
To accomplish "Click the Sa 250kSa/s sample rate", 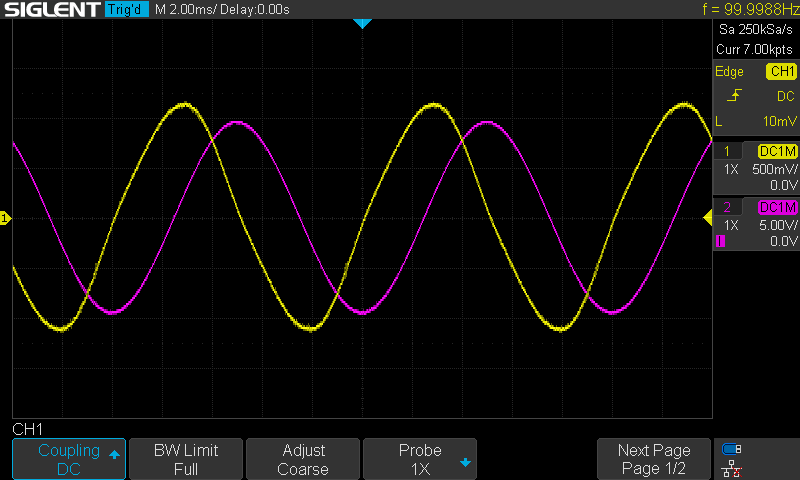I will pyautogui.click(x=756, y=30).
